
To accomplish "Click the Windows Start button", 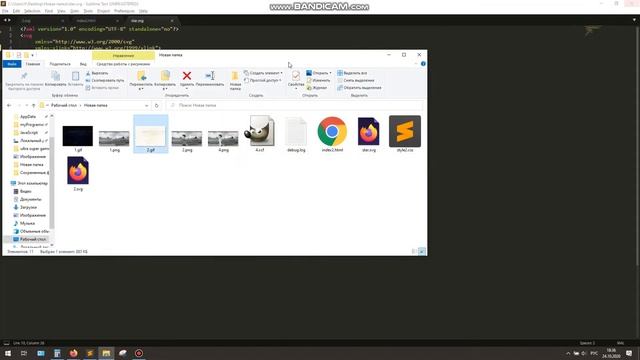I will pyautogui.click(x=8, y=353).
